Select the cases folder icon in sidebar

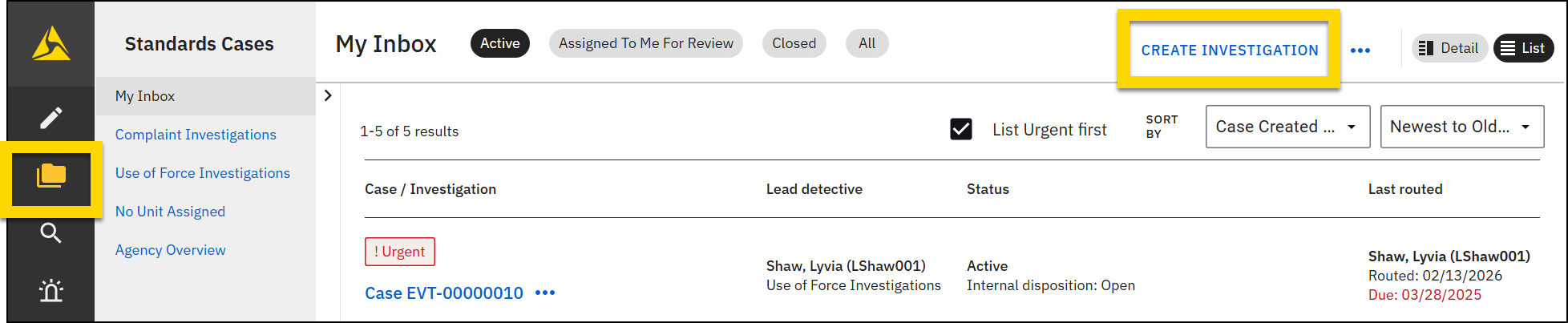(x=51, y=176)
